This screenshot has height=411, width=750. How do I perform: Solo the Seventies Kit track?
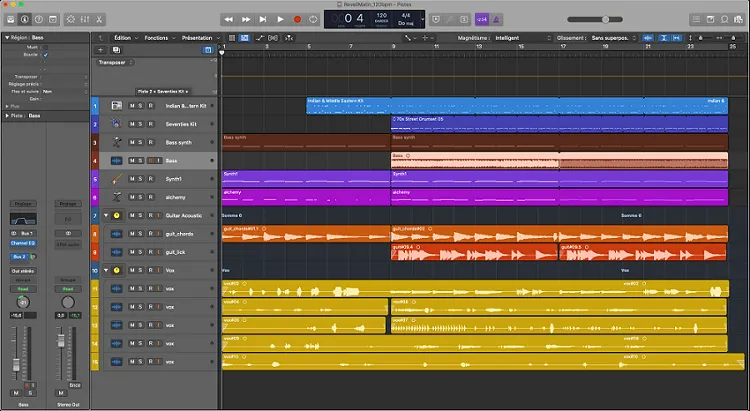142,124
